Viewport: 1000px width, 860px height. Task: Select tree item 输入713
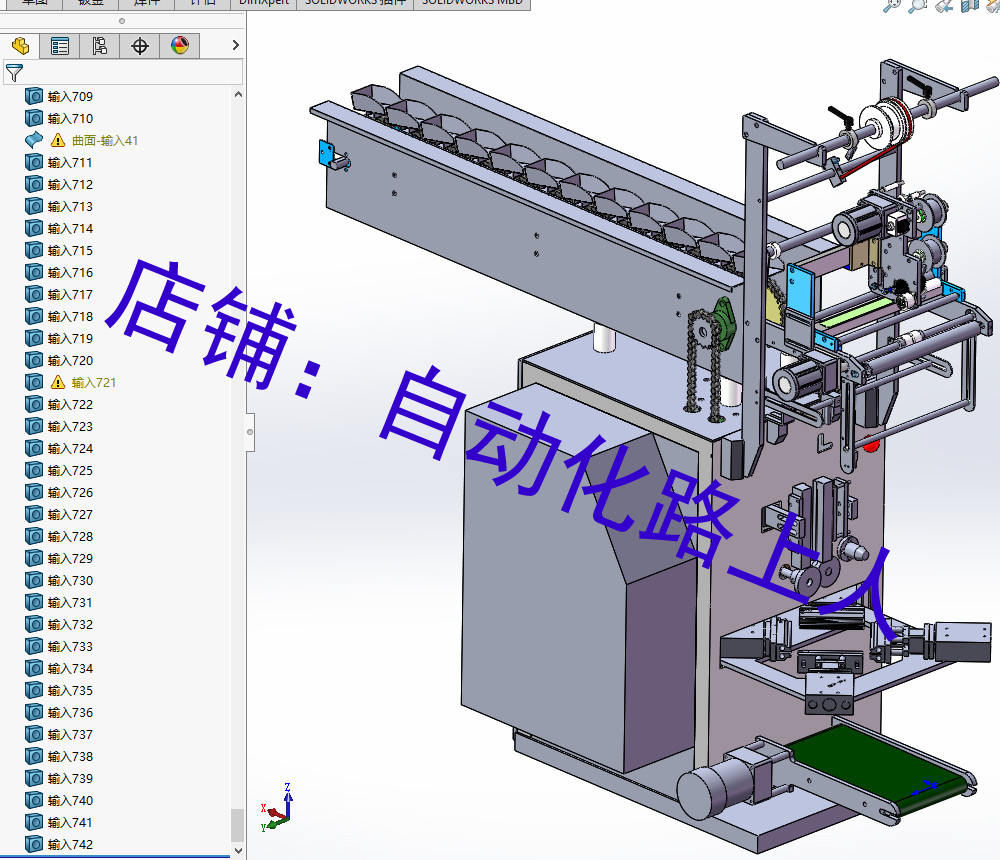[70, 207]
